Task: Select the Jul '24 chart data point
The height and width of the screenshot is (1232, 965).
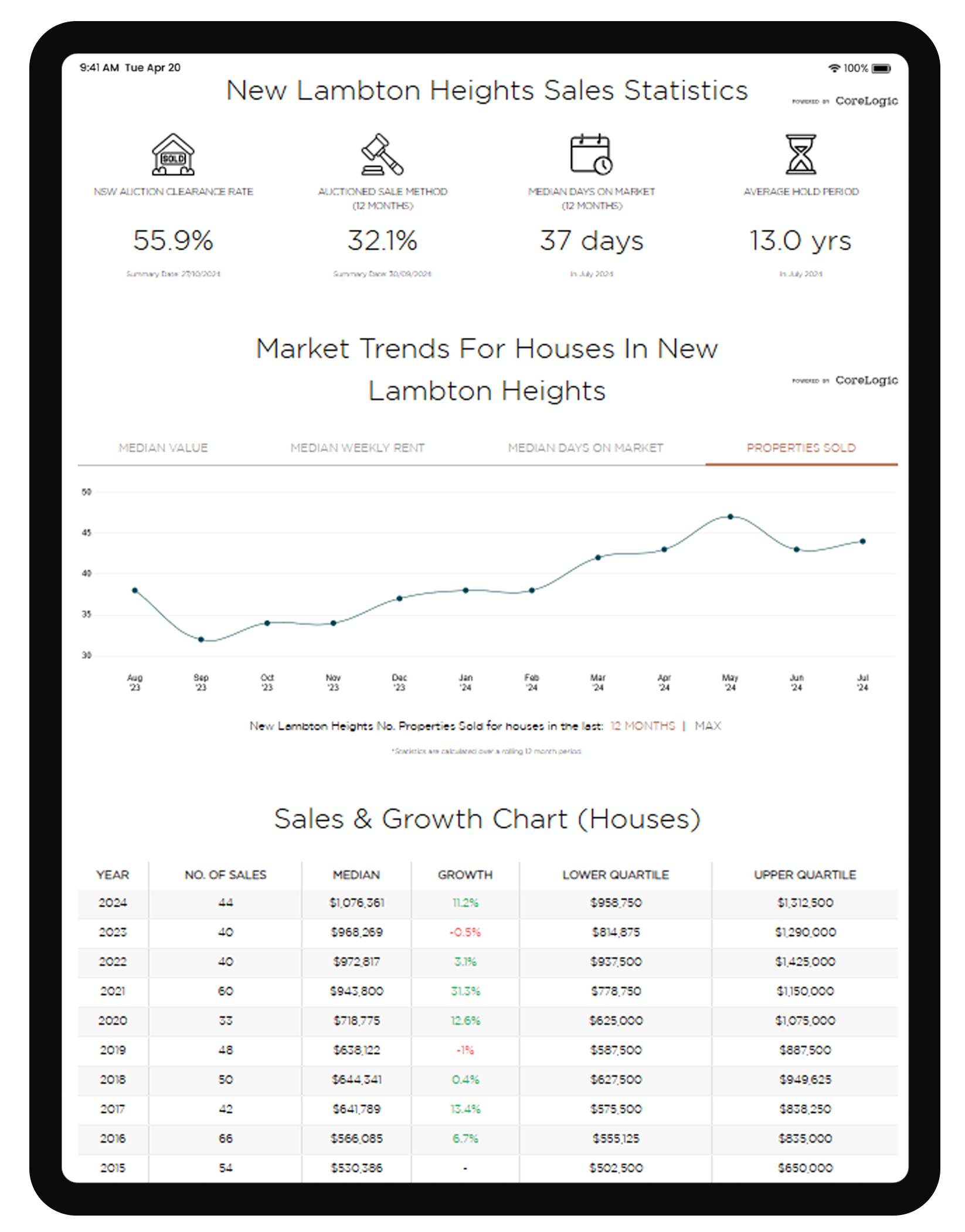Action: tap(862, 542)
